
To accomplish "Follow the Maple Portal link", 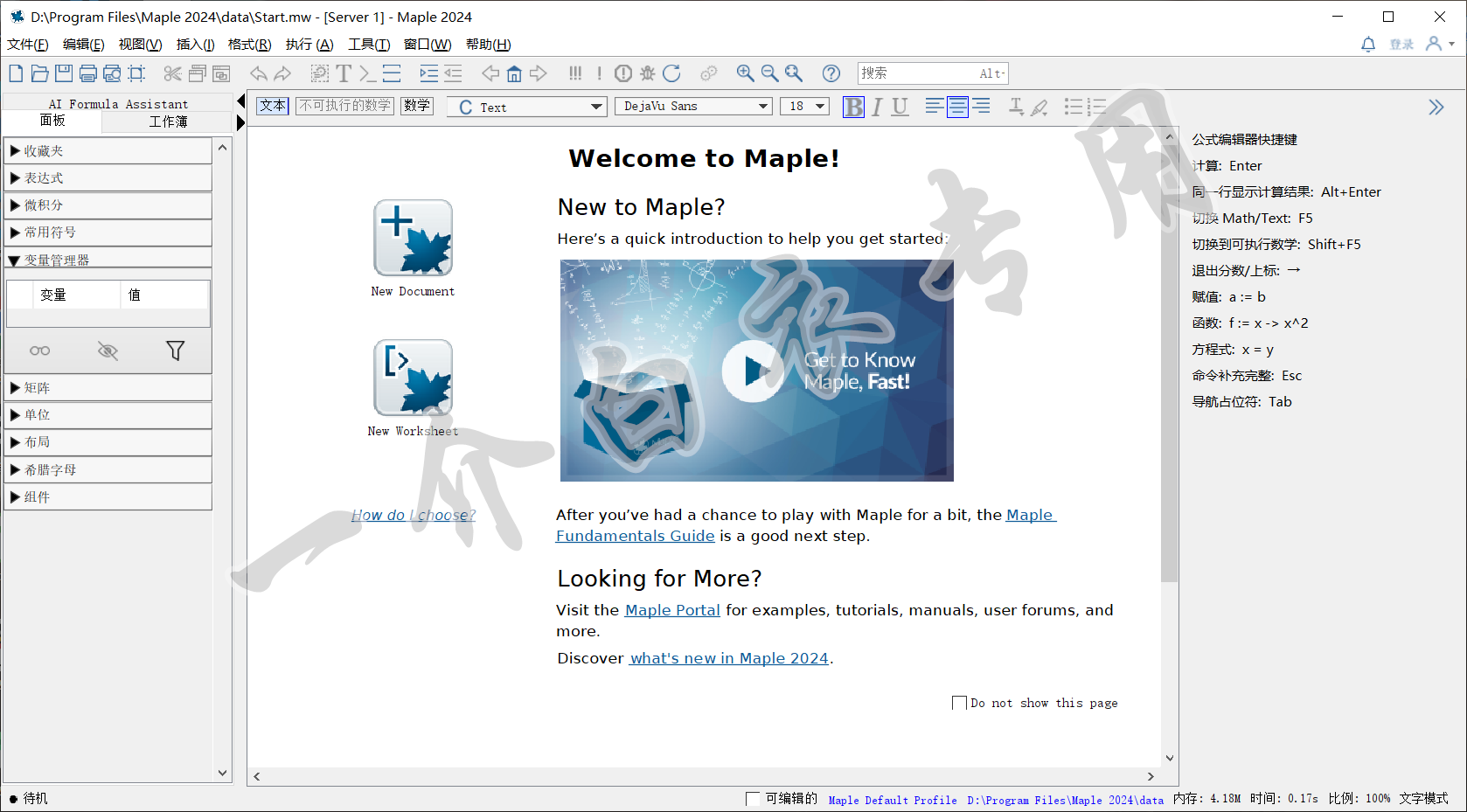I will coord(672,610).
